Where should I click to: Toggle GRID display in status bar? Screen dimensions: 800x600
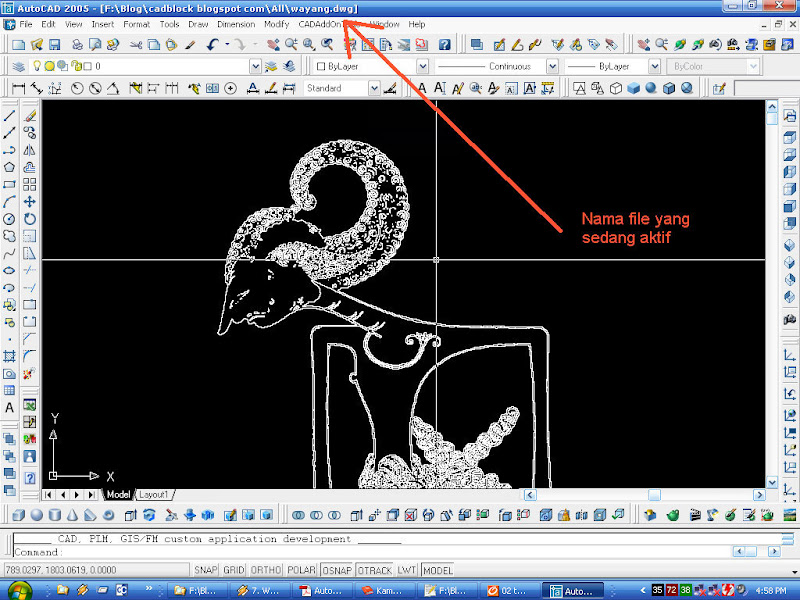coord(234,570)
